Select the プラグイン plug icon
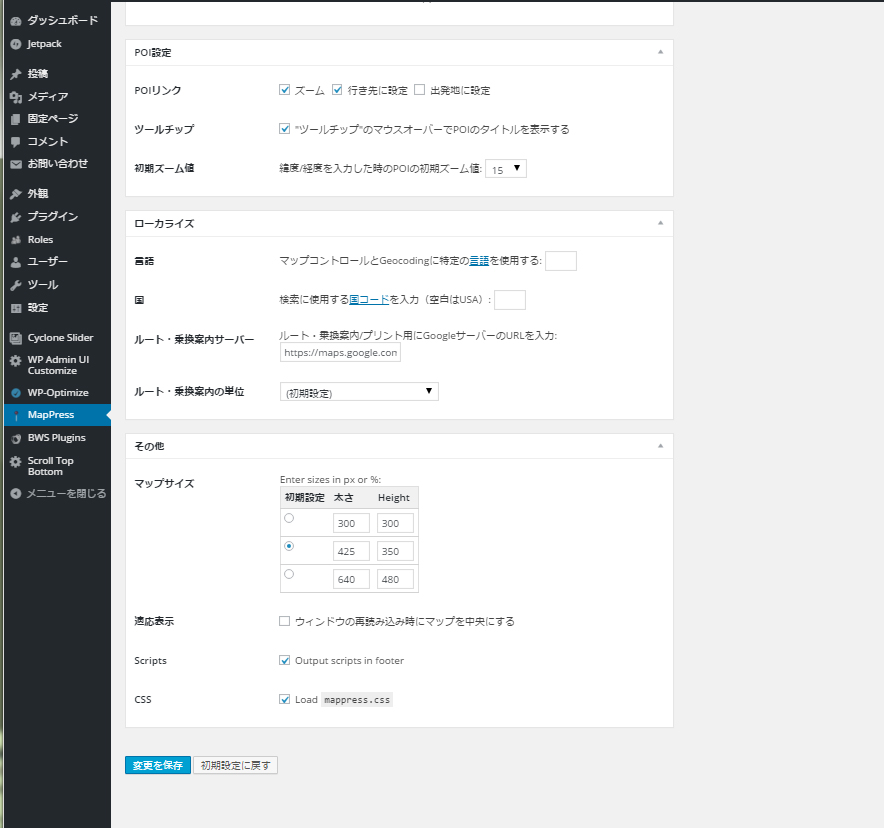The height and width of the screenshot is (828, 884). click(15, 217)
